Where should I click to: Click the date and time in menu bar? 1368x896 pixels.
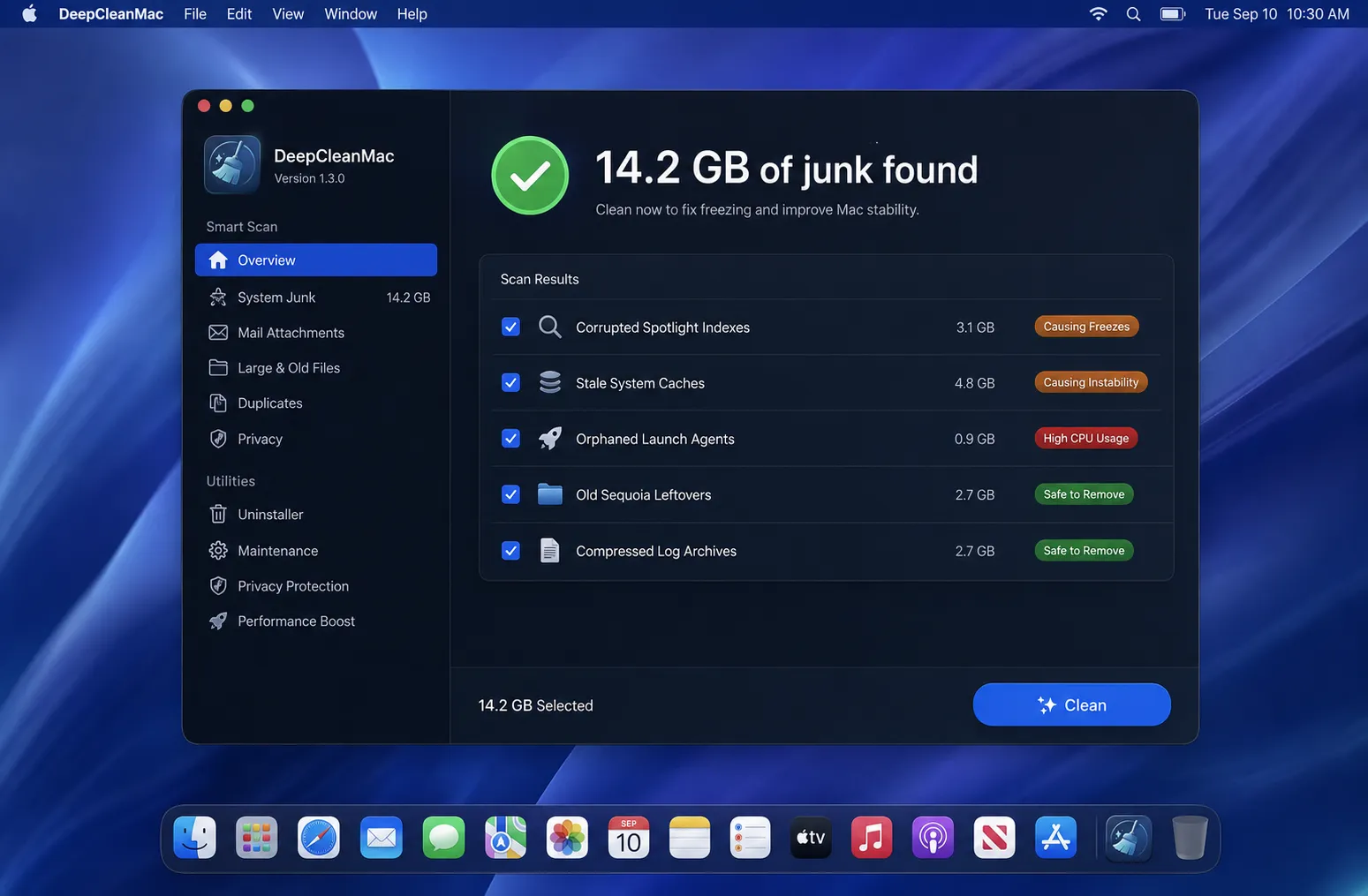[x=1277, y=14]
